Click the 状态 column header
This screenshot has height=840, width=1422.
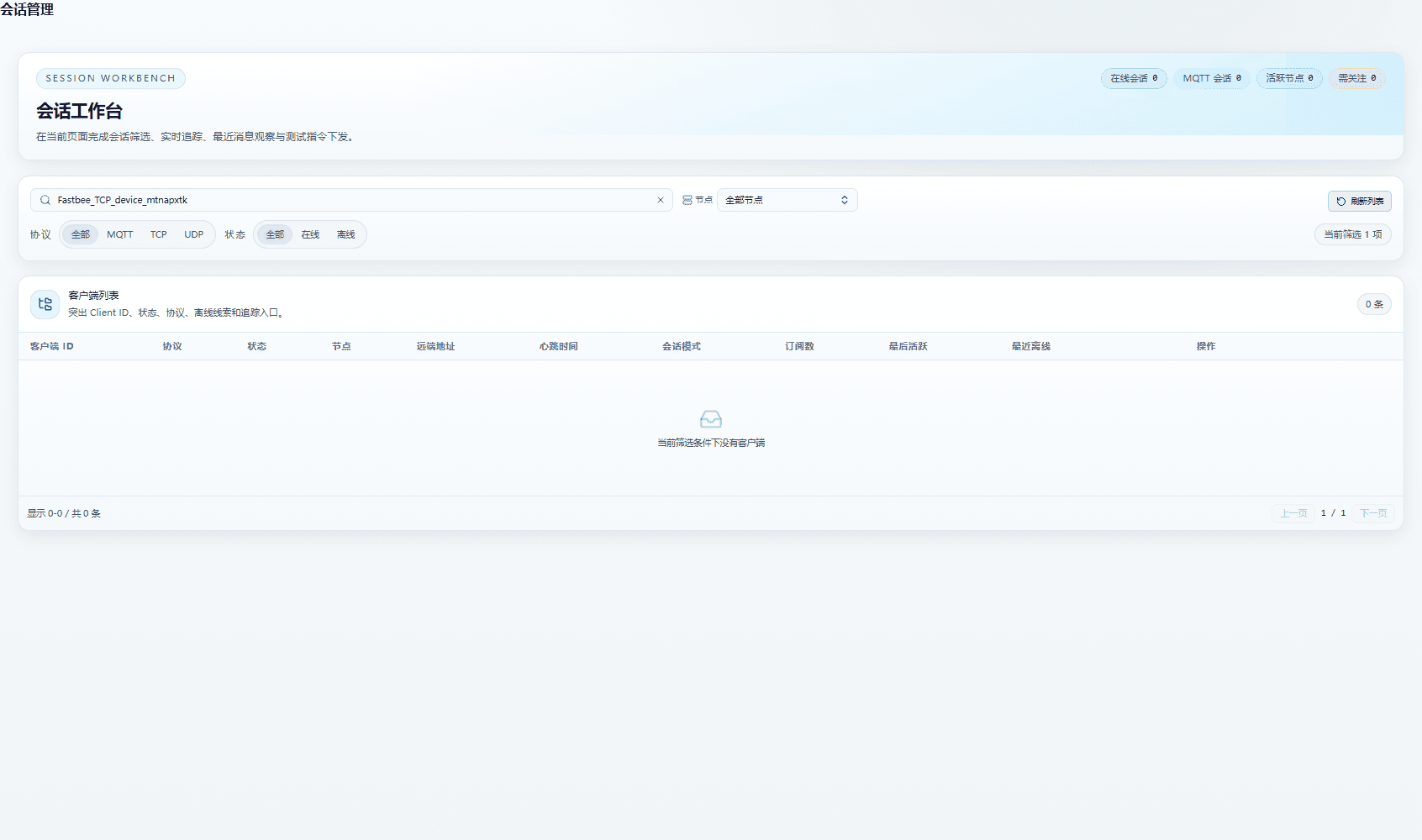tap(257, 346)
